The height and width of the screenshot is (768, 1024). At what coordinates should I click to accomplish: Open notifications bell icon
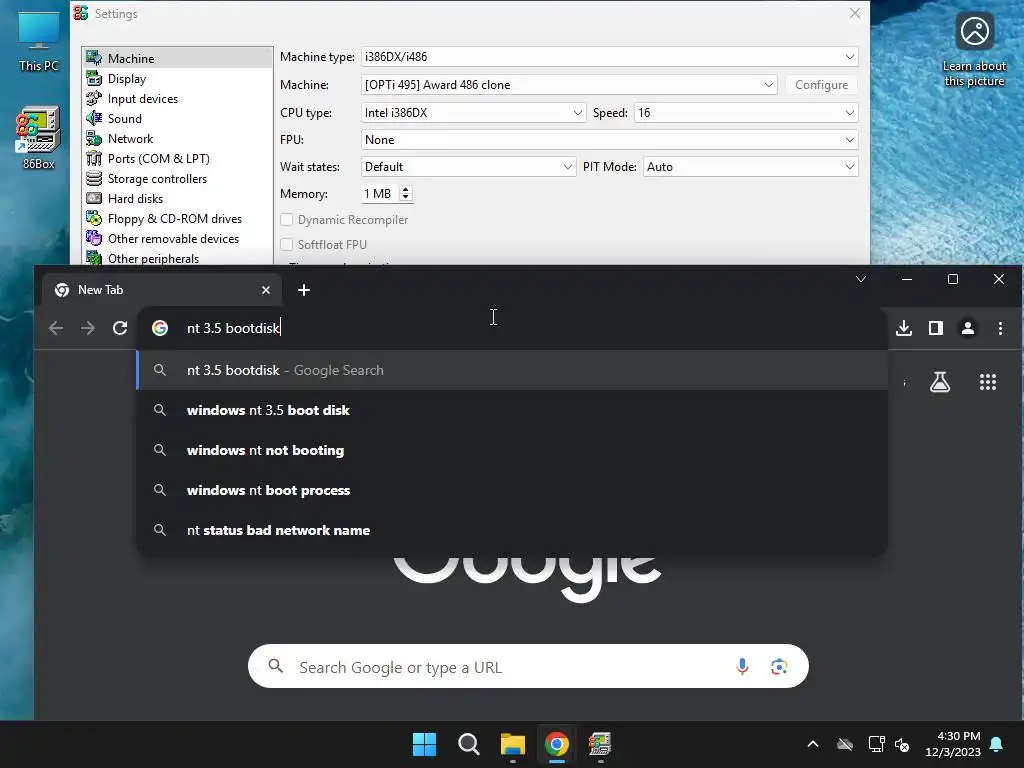click(x=997, y=744)
